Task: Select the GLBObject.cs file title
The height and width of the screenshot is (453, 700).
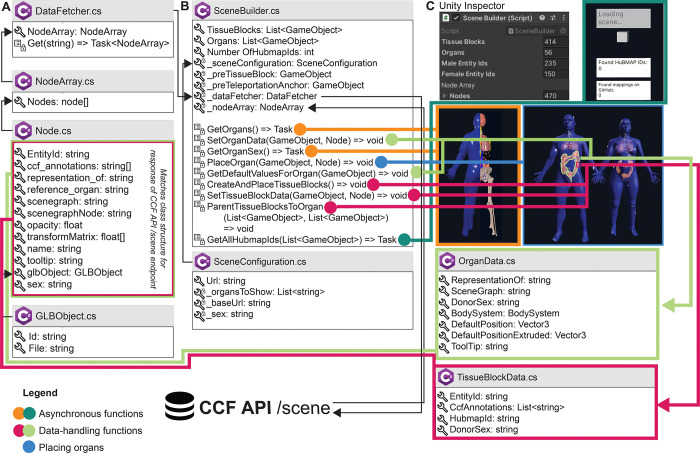Action: [x=66, y=316]
